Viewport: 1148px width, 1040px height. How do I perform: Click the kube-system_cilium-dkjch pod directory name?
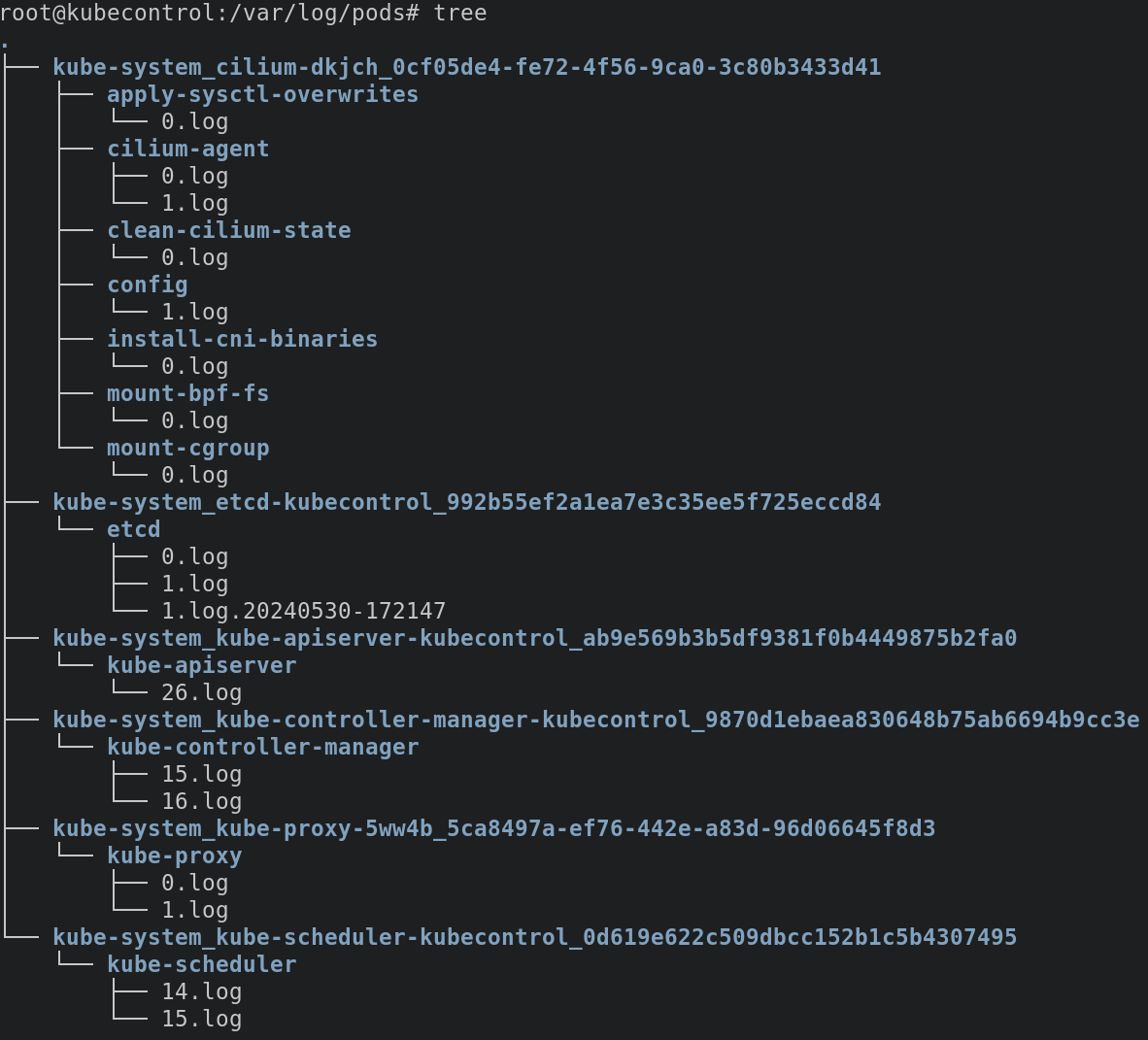coord(466,67)
